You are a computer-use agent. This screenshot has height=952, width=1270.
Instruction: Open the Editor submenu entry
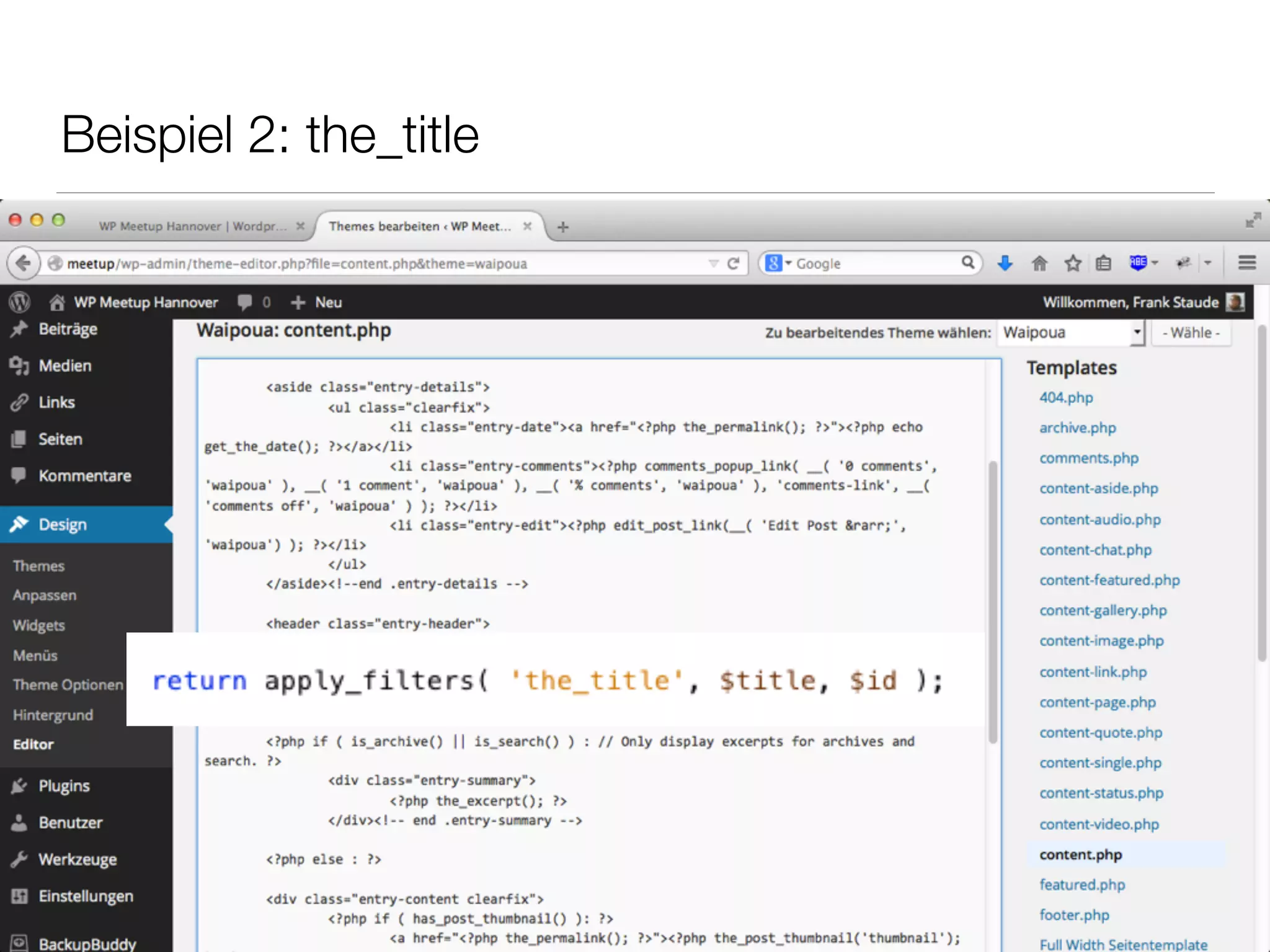tap(33, 744)
